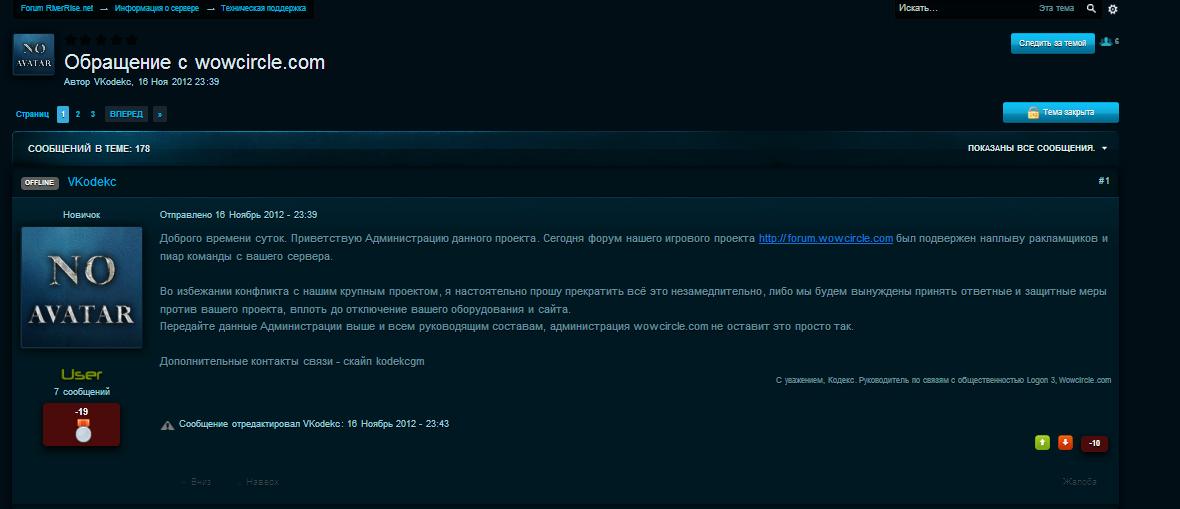1180x509 pixels.
Task: Click the скайп kodekcgm contact line
Action: 292,361
